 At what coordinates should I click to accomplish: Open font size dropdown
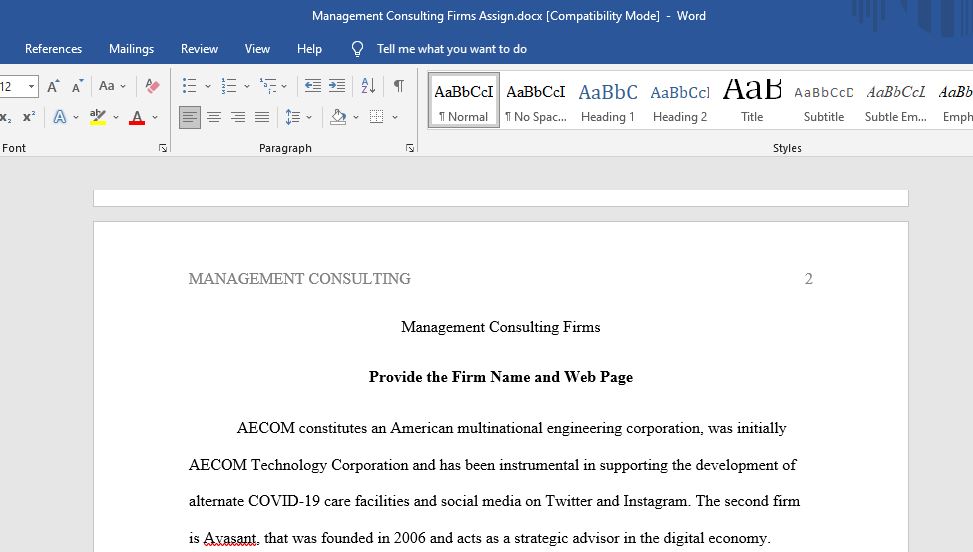point(31,86)
